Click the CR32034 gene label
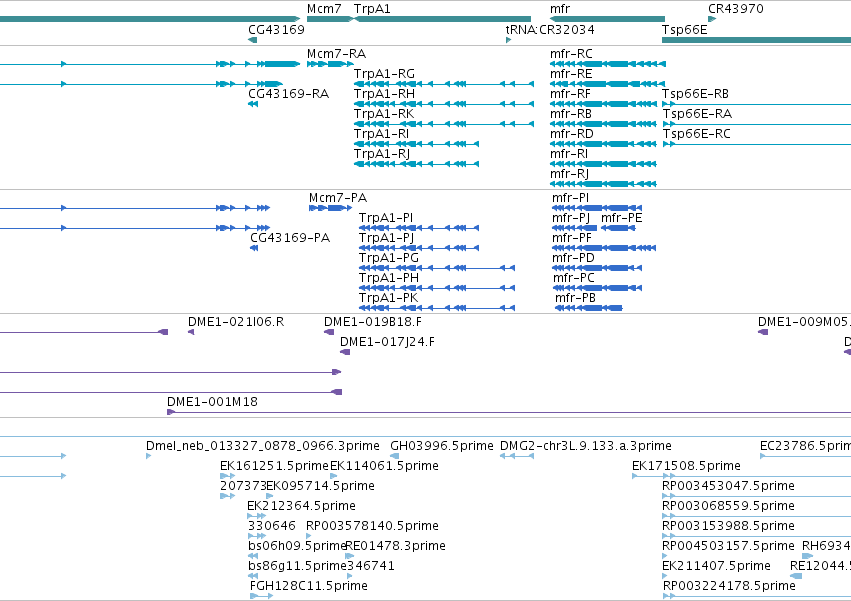 click(x=567, y=29)
